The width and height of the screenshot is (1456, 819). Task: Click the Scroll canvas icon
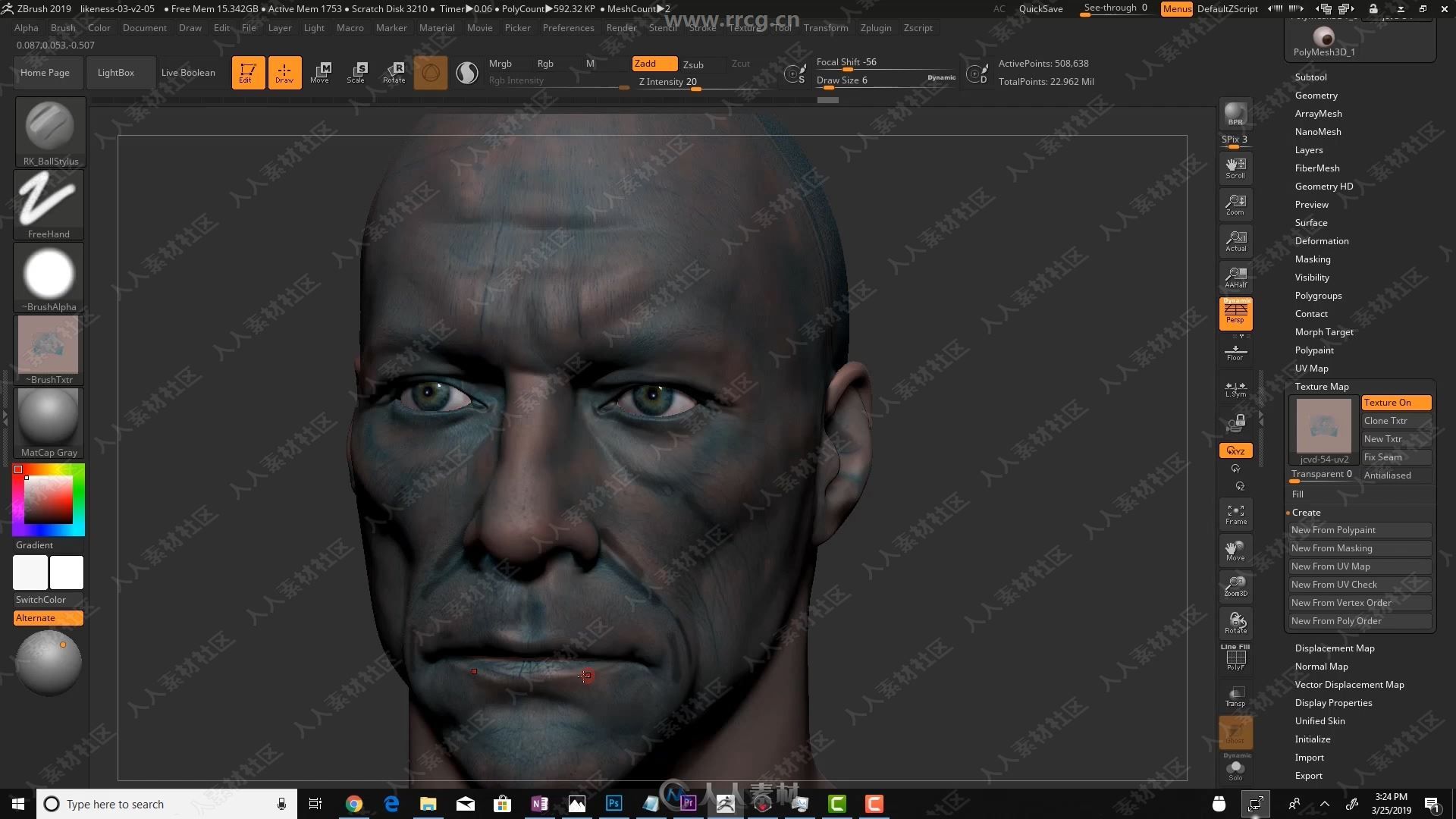[1235, 168]
